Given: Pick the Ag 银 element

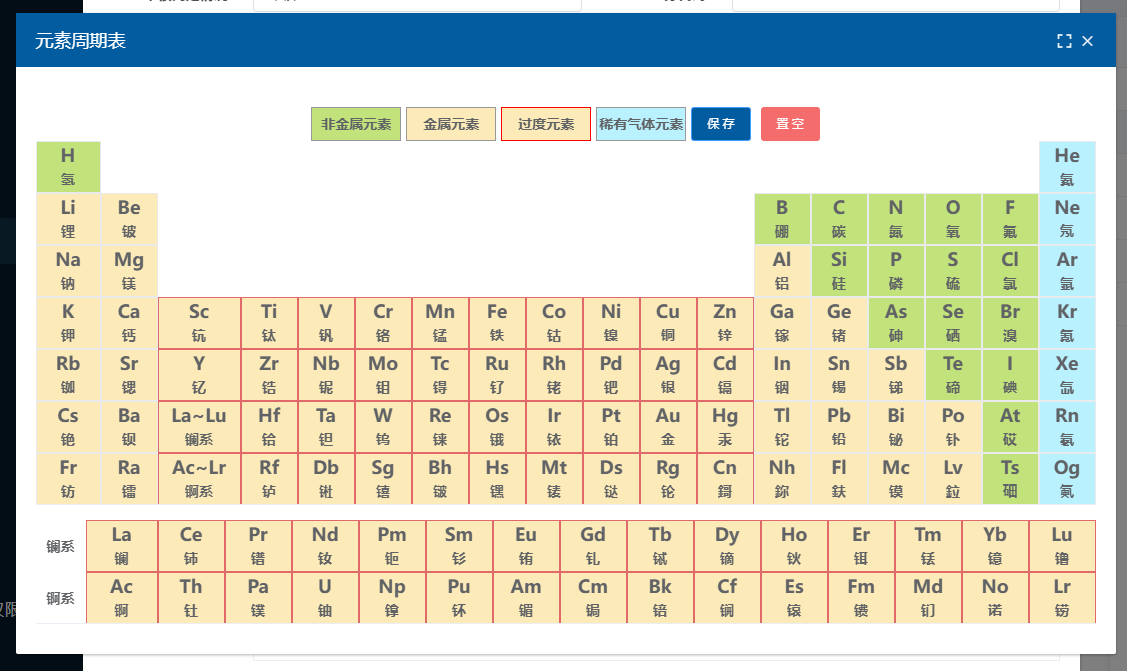Looking at the screenshot, I should coord(668,375).
